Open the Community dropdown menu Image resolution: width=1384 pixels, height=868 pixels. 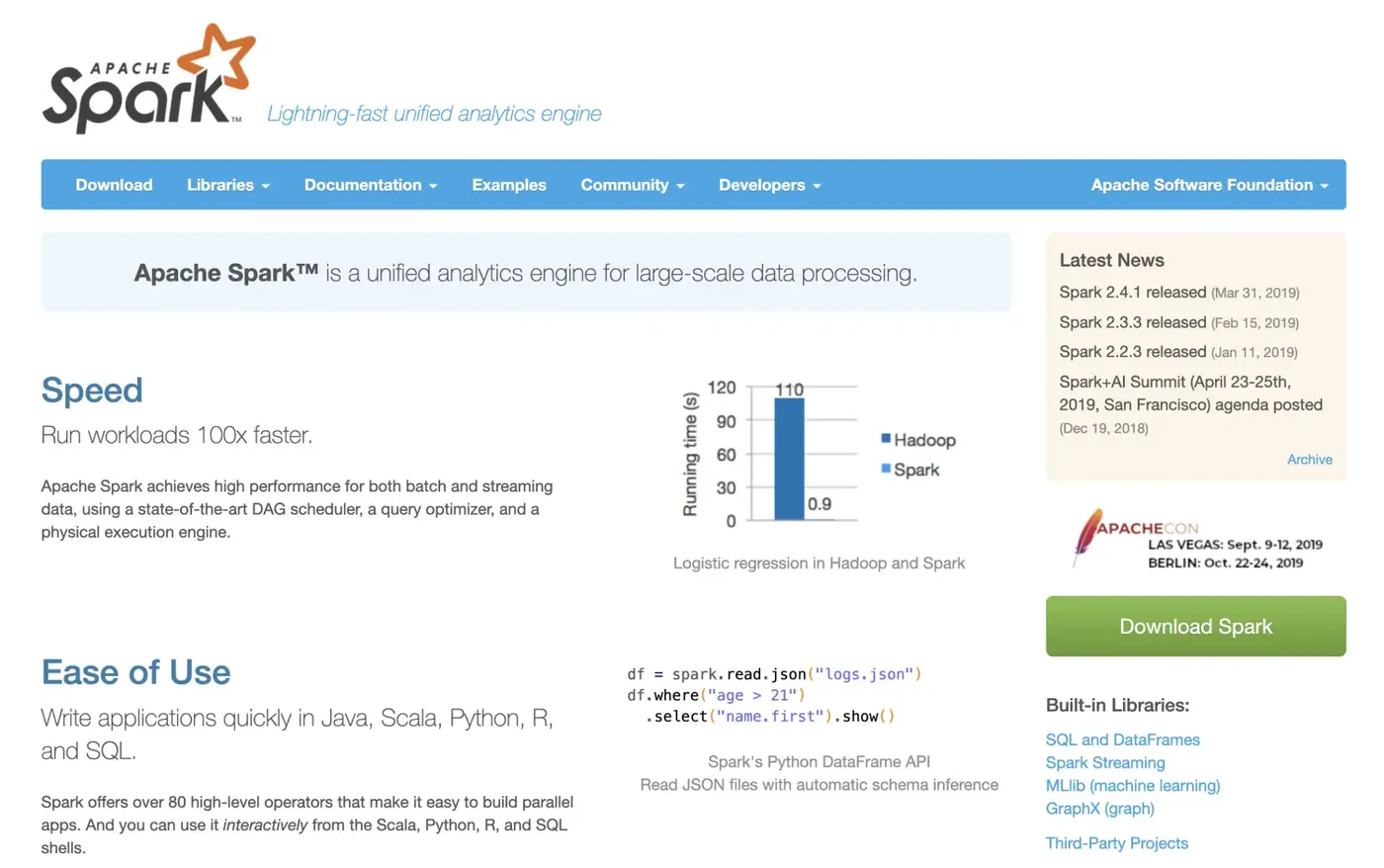click(x=632, y=185)
